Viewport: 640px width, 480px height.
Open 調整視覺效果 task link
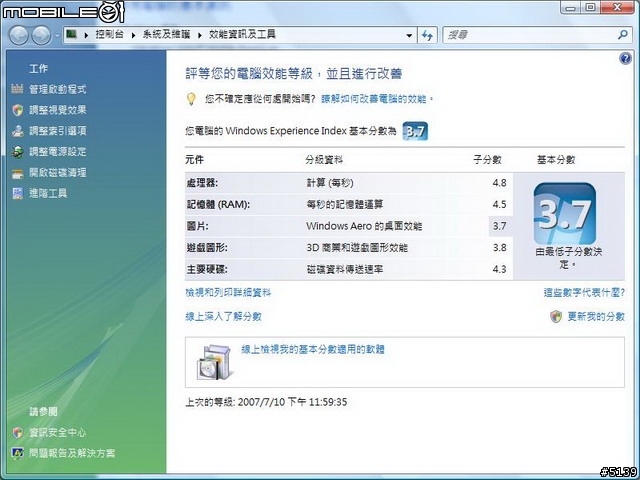pos(58,110)
